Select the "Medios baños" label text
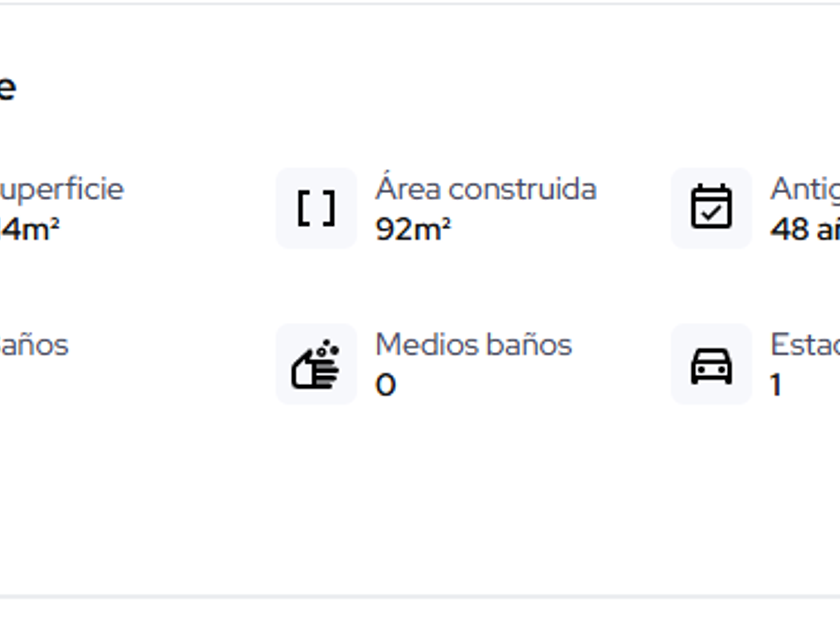 (473, 345)
